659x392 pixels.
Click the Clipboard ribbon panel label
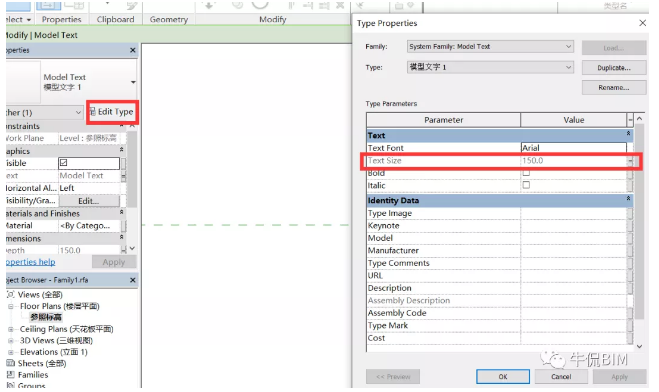[x=115, y=20]
